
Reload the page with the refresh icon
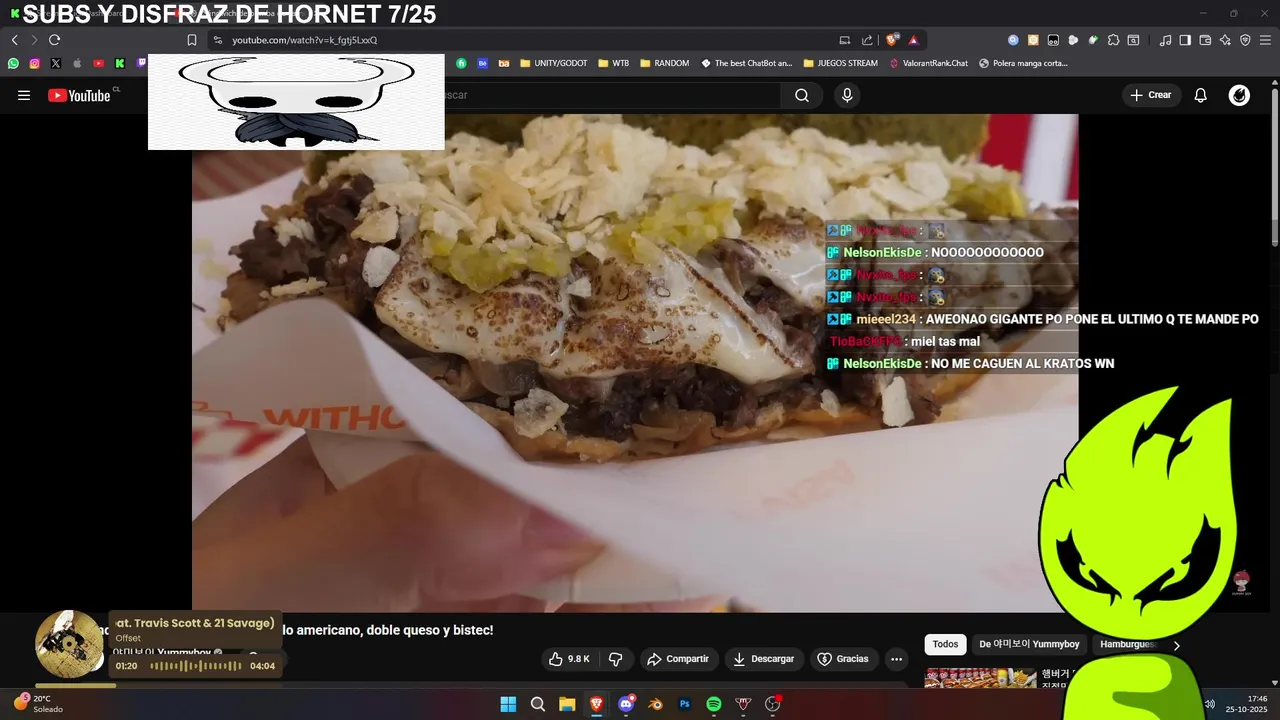(54, 40)
